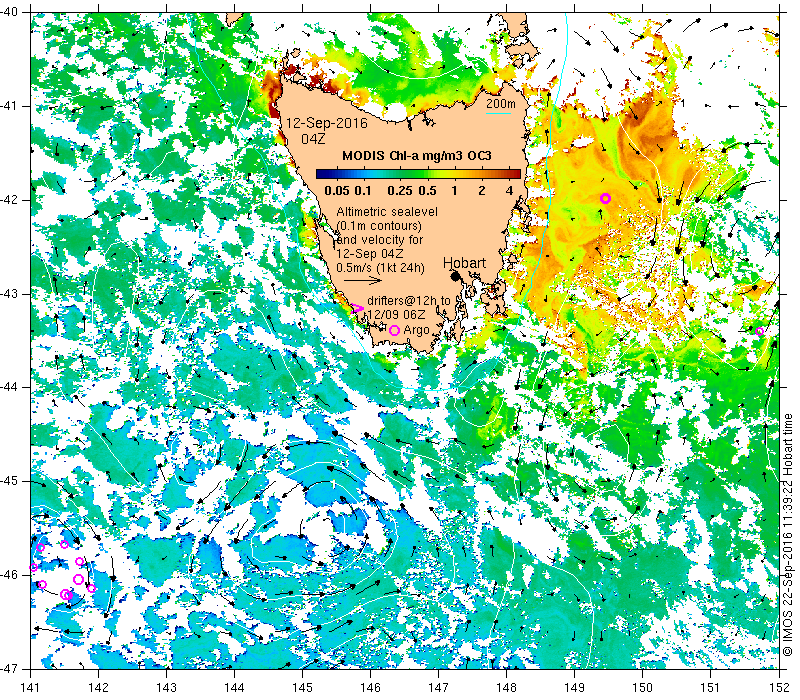Viewport: 800px width, 700px height.
Task: Click colorbar tick value 4
Action: point(509,191)
